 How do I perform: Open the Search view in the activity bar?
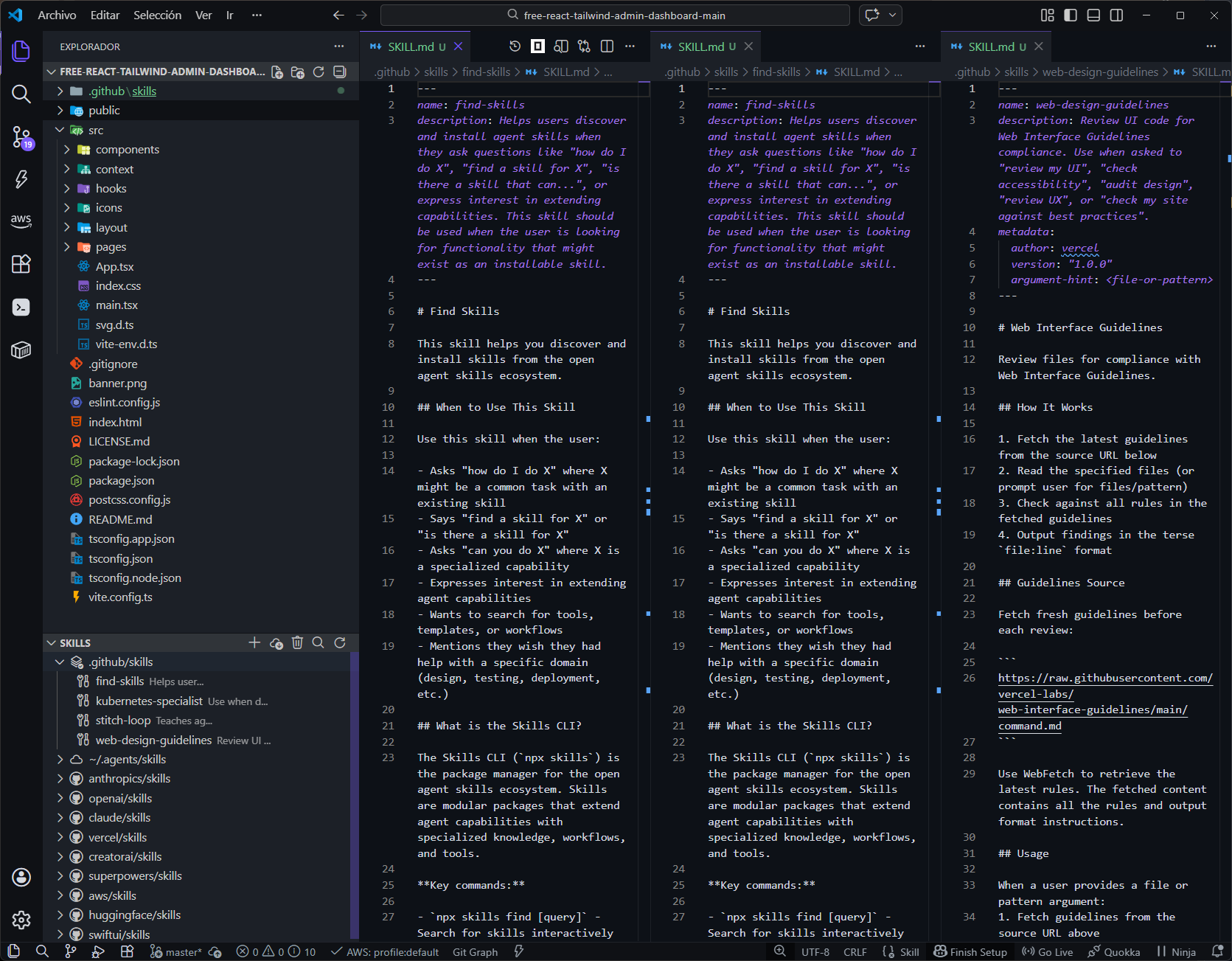point(21,94)
